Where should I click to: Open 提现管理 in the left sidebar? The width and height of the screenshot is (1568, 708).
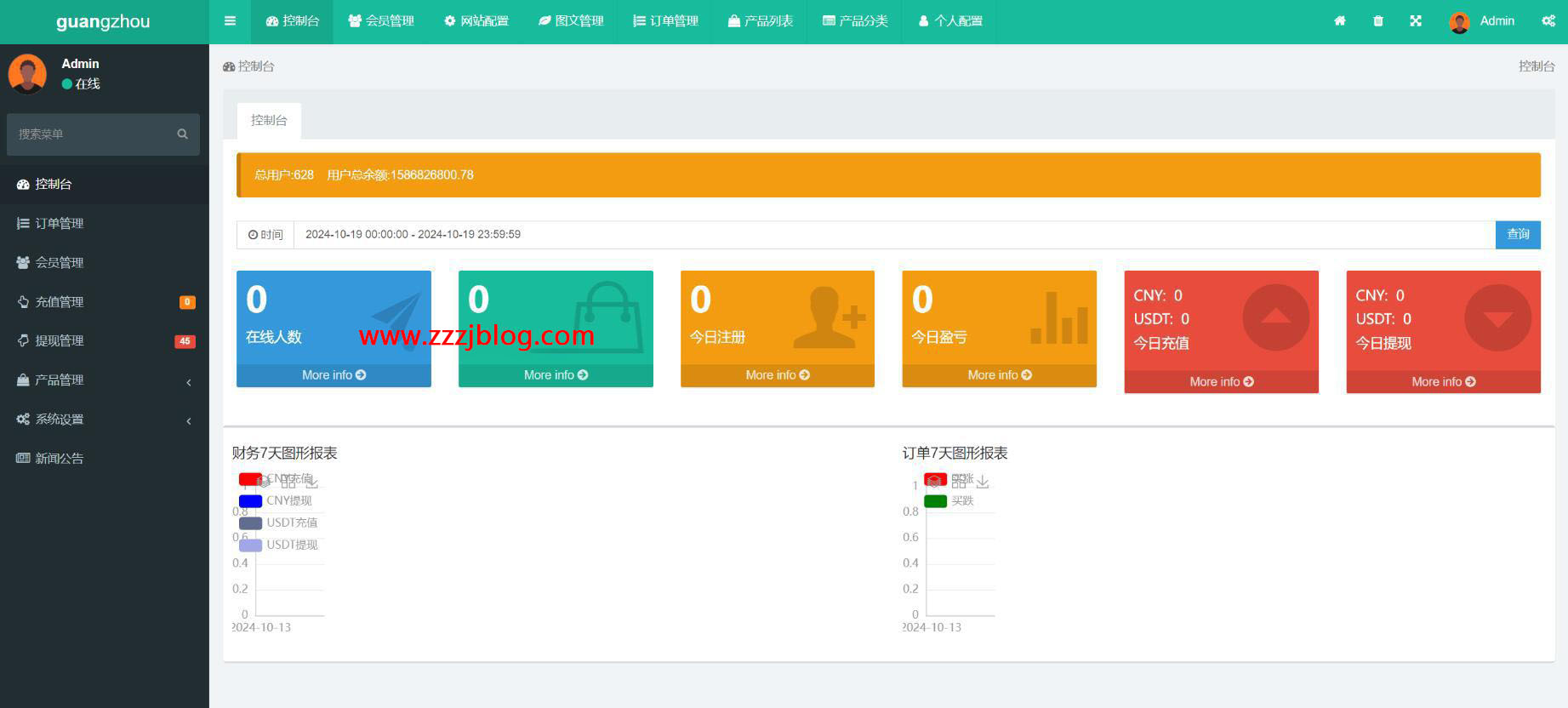[x=104, y=340]
